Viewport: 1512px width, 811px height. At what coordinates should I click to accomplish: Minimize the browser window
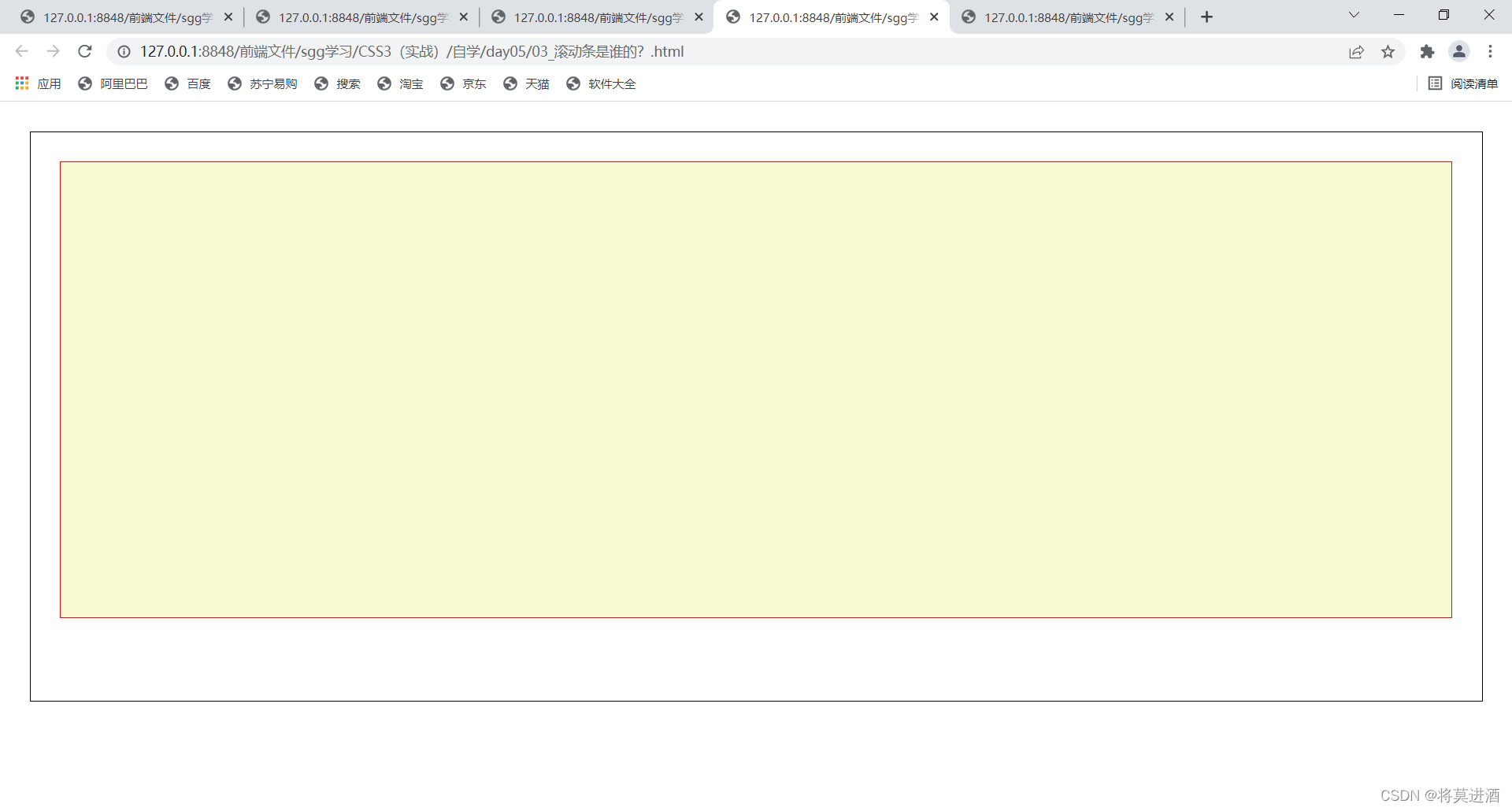(x=1399, y=15)
